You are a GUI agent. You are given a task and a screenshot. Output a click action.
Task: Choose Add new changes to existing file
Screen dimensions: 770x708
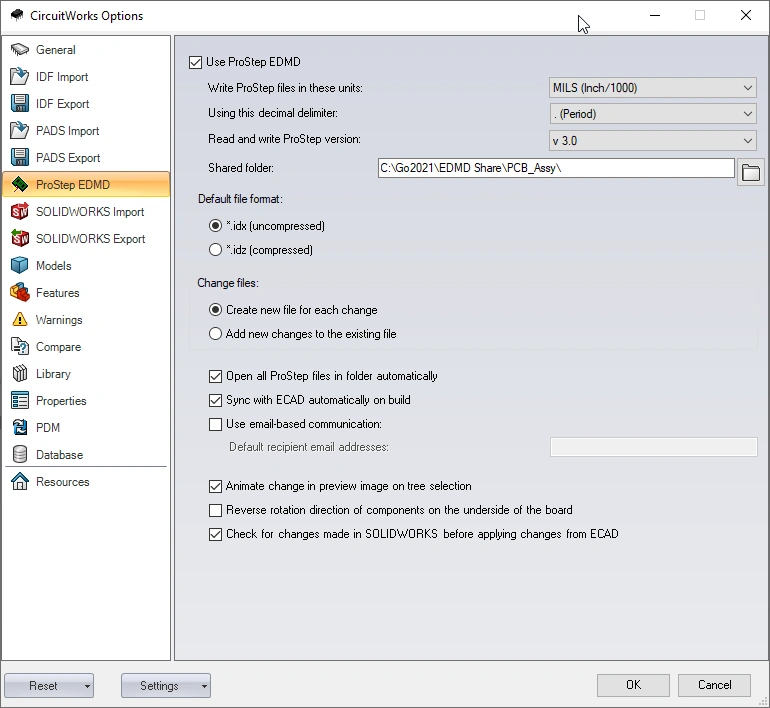click(216, 334)
